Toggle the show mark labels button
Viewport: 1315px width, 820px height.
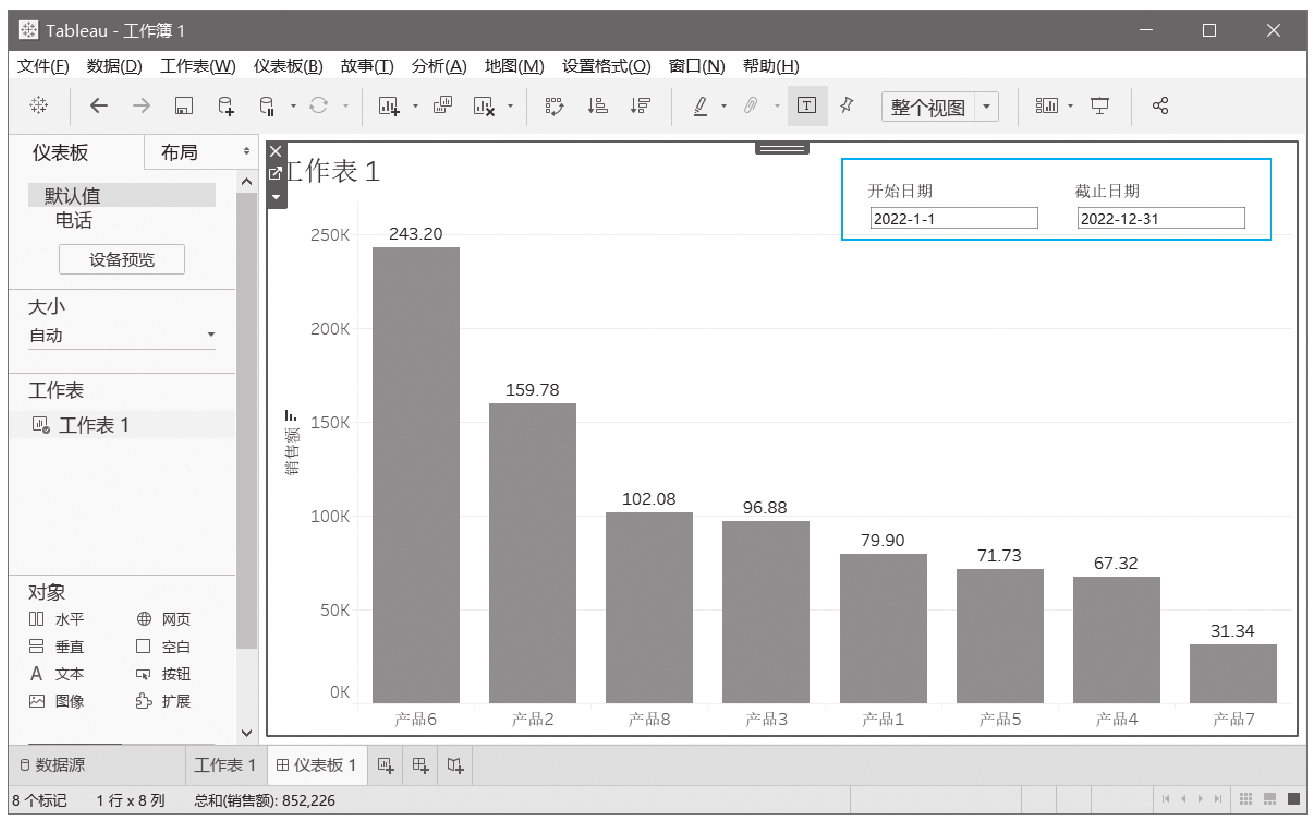pos(807,106)
